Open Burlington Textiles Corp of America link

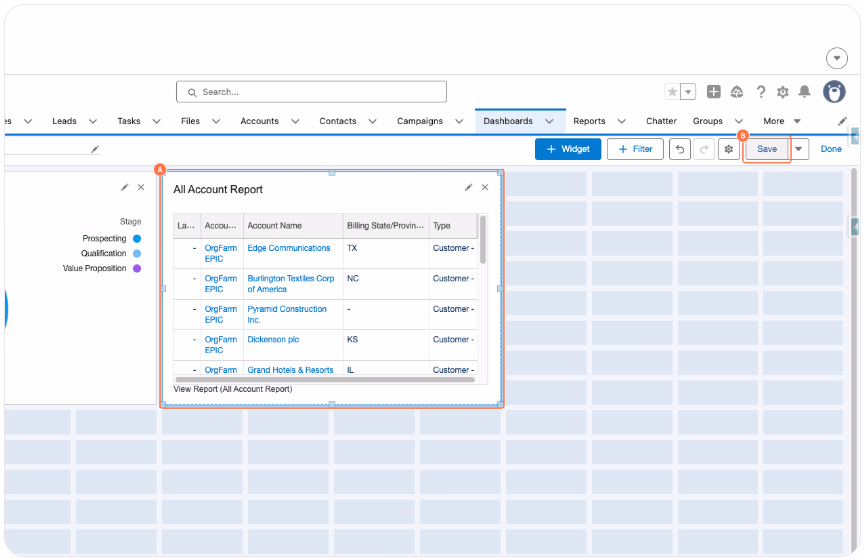click(x=291, y=284)
